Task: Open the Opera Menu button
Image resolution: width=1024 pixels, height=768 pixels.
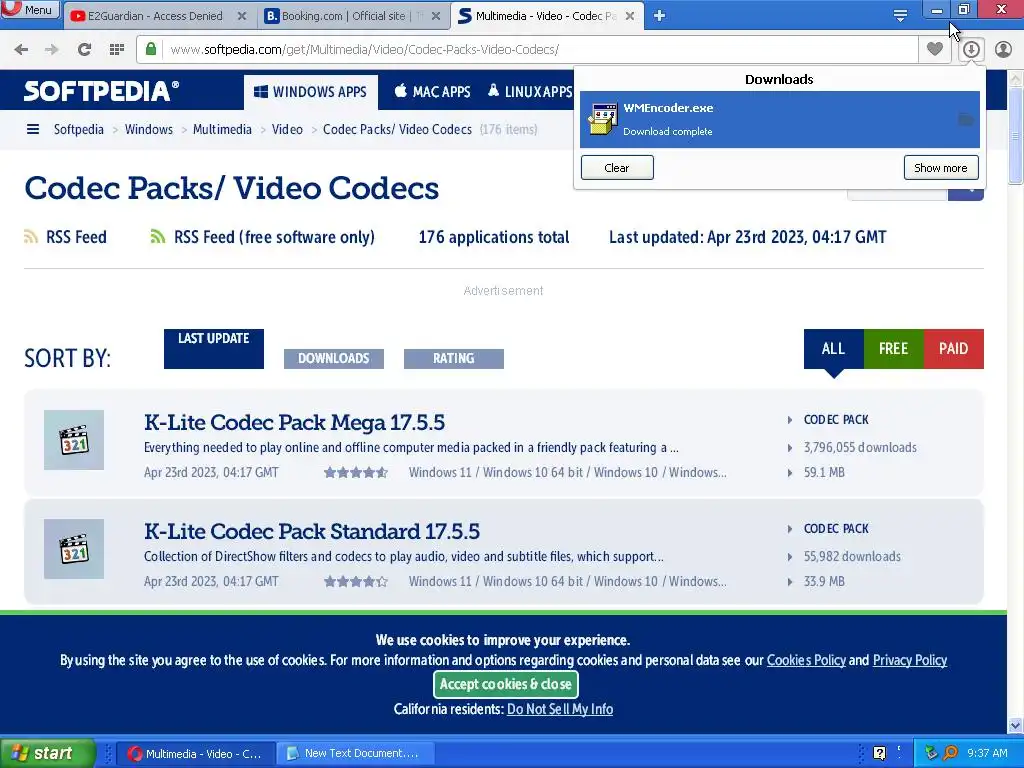Action: pyautogui.click(x=30, y=9)
